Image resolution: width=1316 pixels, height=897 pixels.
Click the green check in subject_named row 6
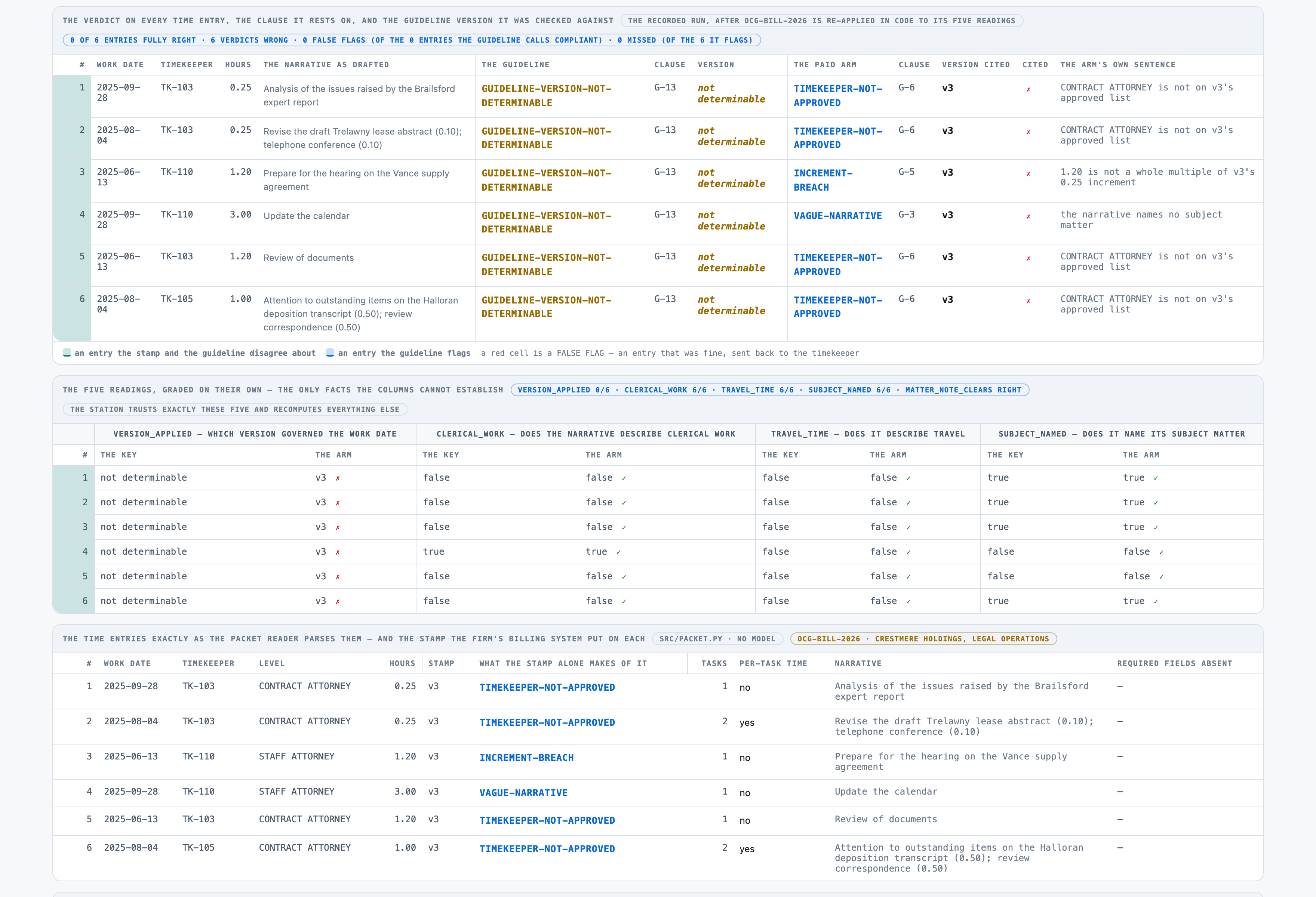coord(1156,602)
